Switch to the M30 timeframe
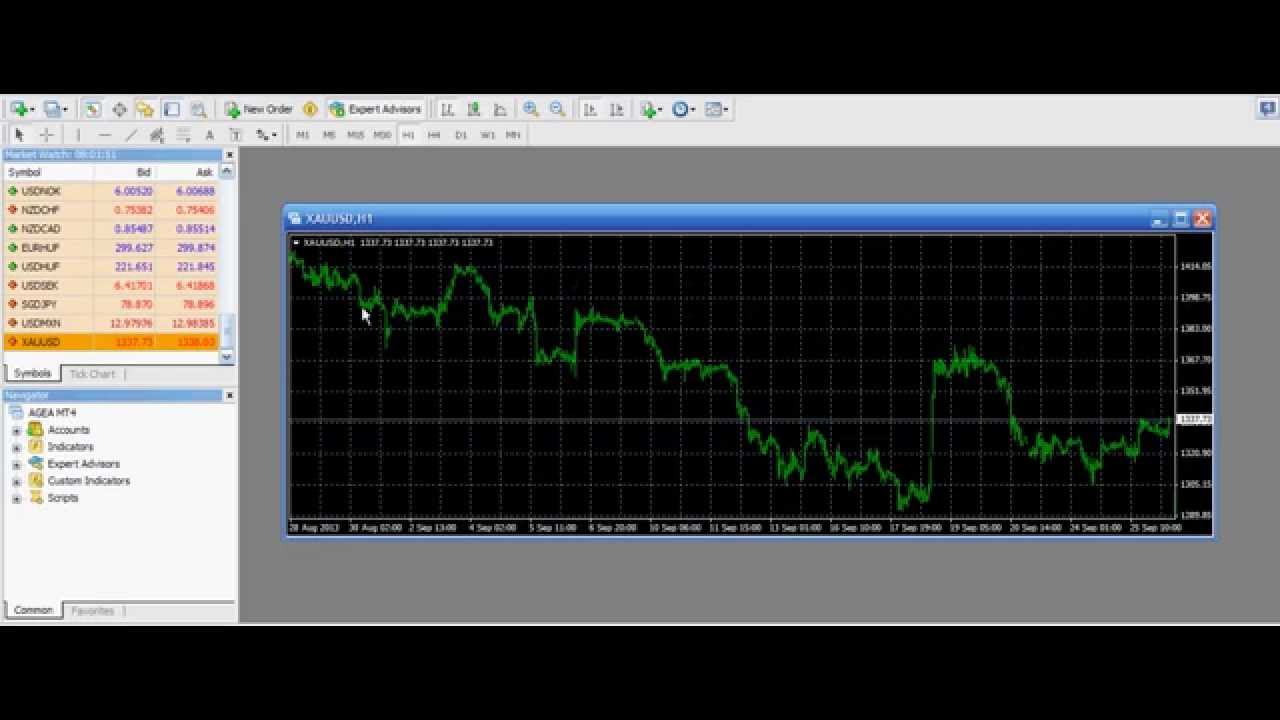1280x720 pixels. click(382, 134)
